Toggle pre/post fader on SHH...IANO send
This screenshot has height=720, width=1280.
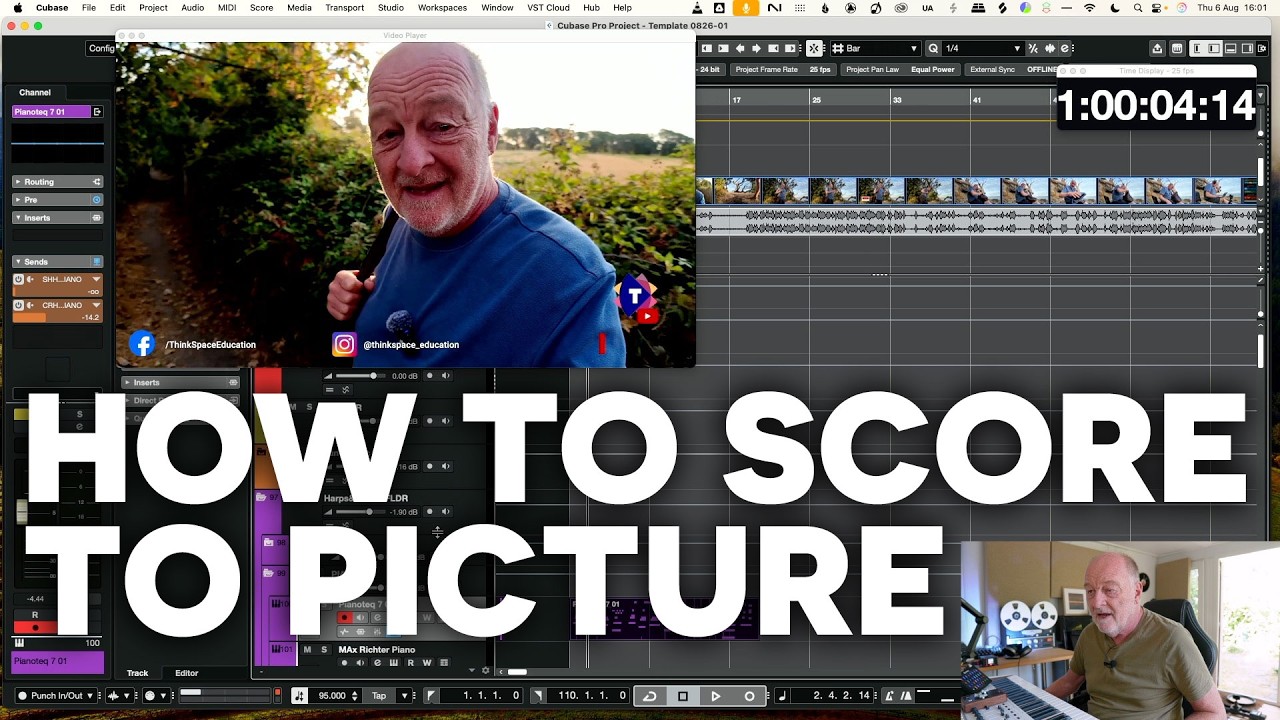(31, 280)
